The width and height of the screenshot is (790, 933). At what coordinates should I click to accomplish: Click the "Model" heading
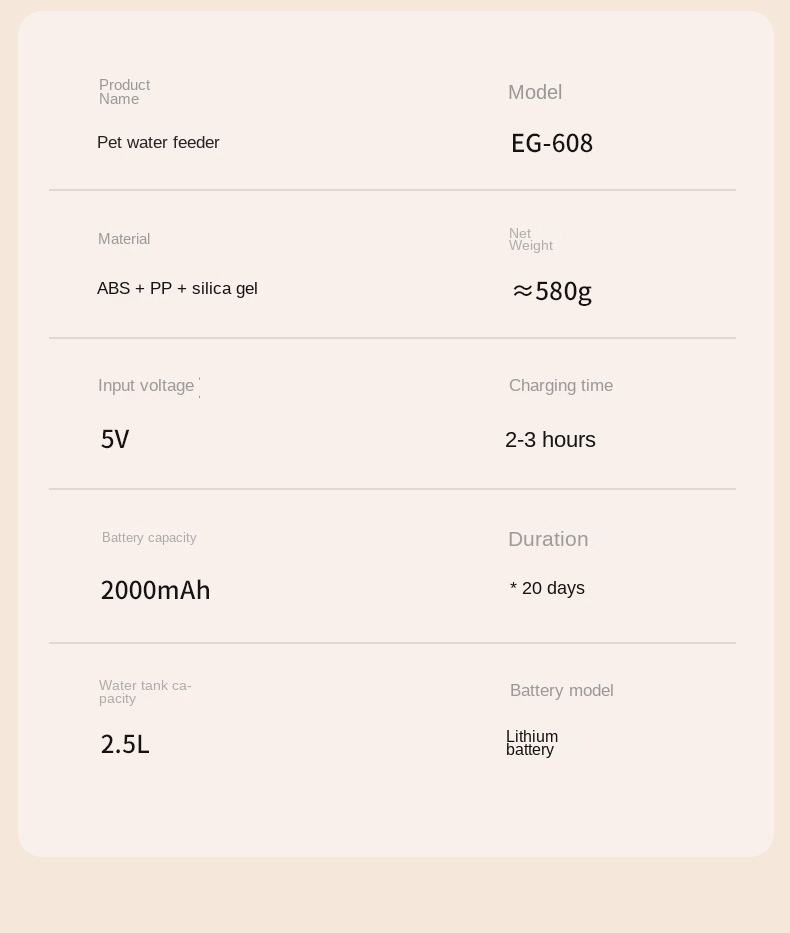click(x=535, y=93)
